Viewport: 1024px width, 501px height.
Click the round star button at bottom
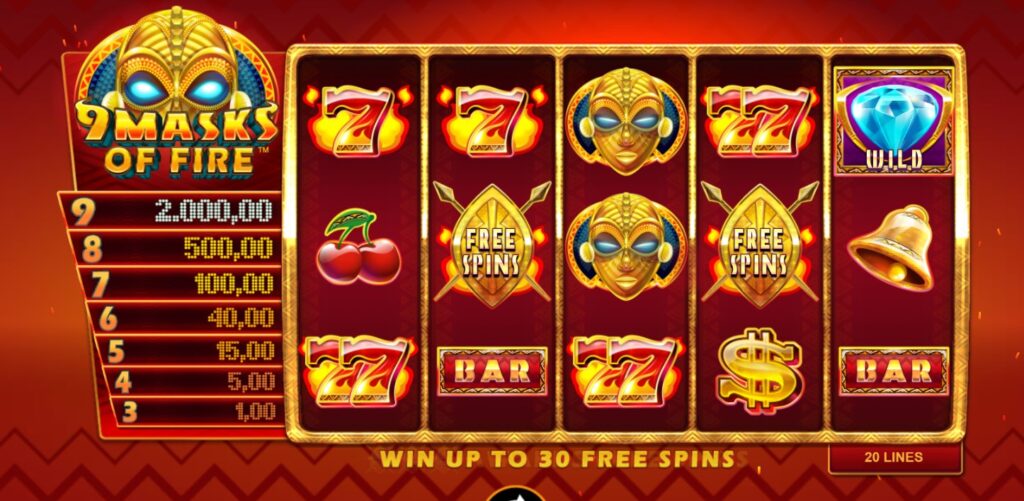coord(515,494)
